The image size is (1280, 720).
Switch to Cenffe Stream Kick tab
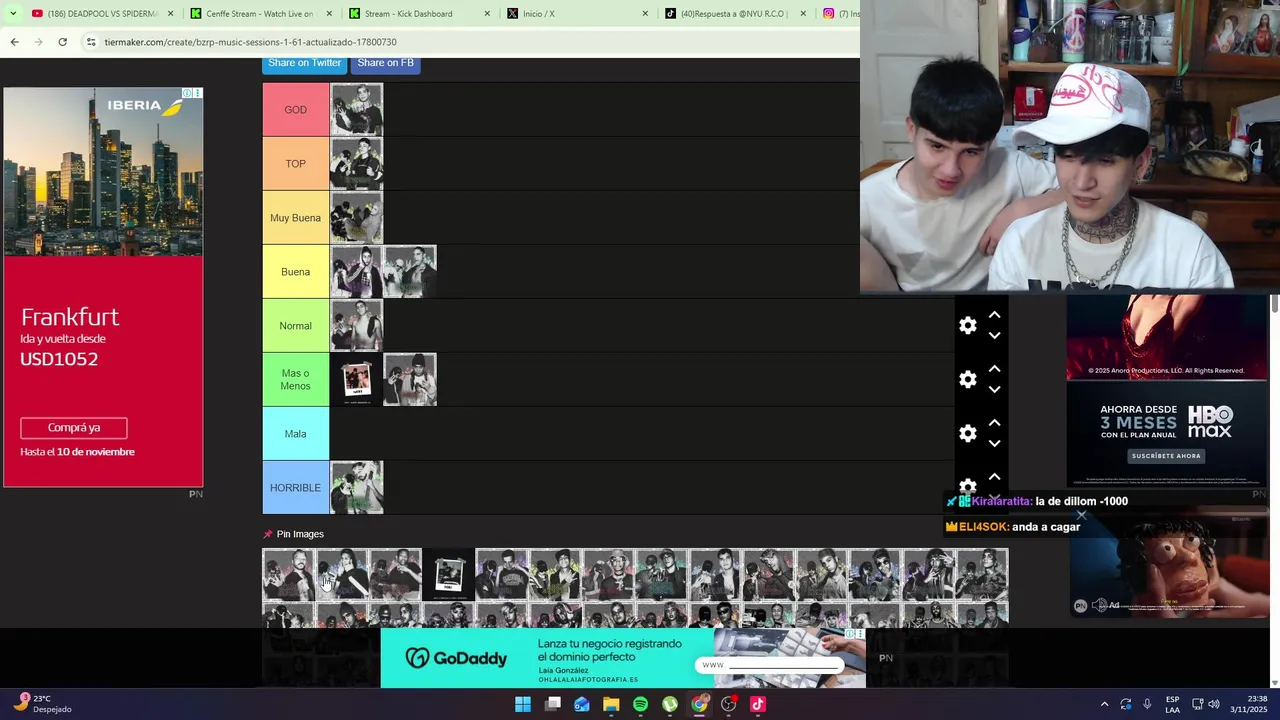[x=260, y=14]
